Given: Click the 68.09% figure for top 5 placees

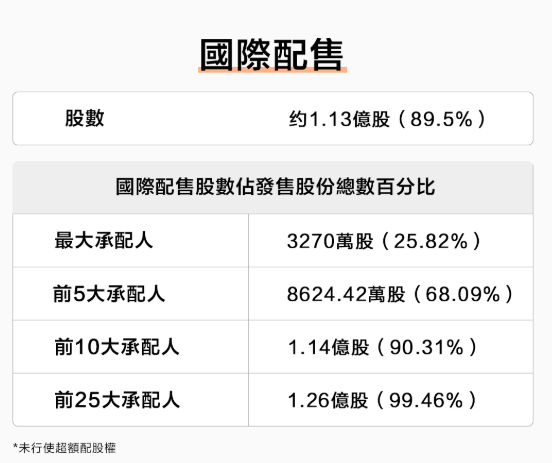Looking at the screenshot, I should [x=463, y=294].
